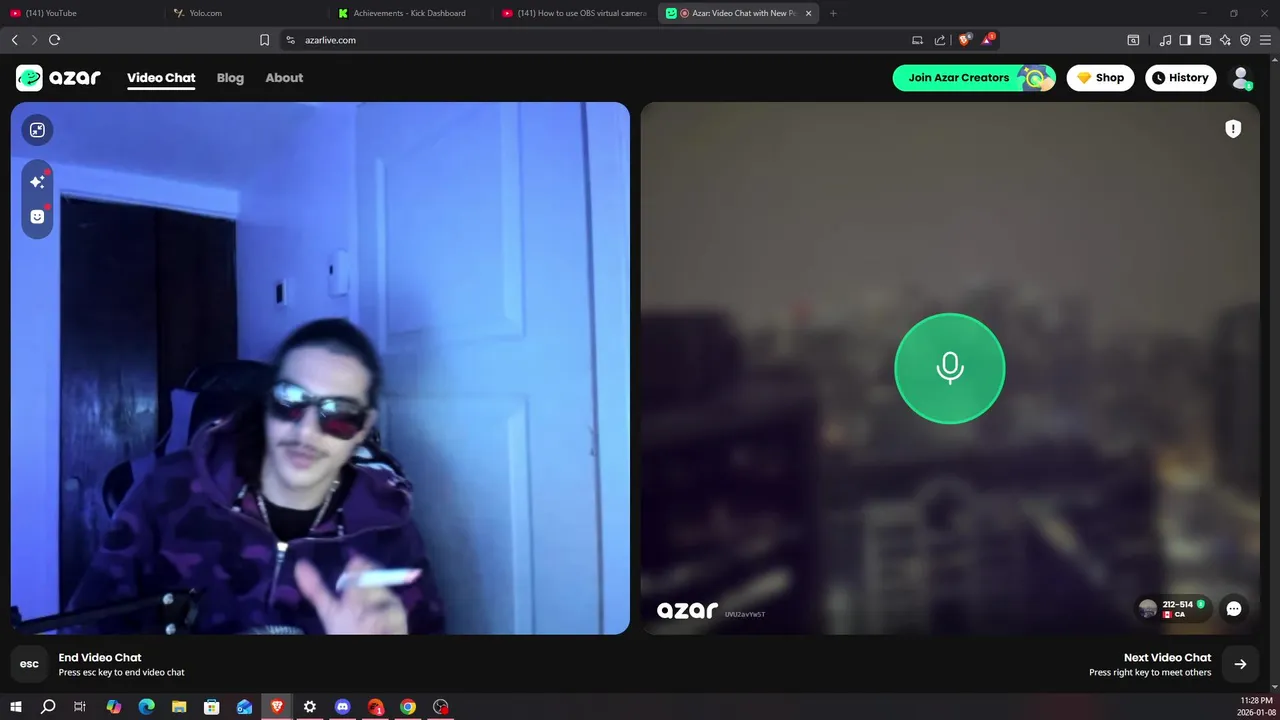Open Windows taskbar search

[48, 707]
